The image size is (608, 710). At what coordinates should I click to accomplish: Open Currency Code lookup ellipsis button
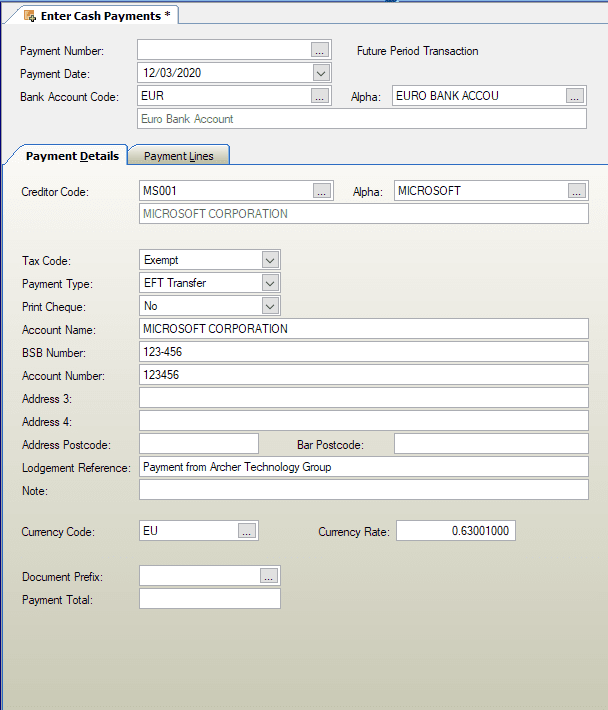247,531
